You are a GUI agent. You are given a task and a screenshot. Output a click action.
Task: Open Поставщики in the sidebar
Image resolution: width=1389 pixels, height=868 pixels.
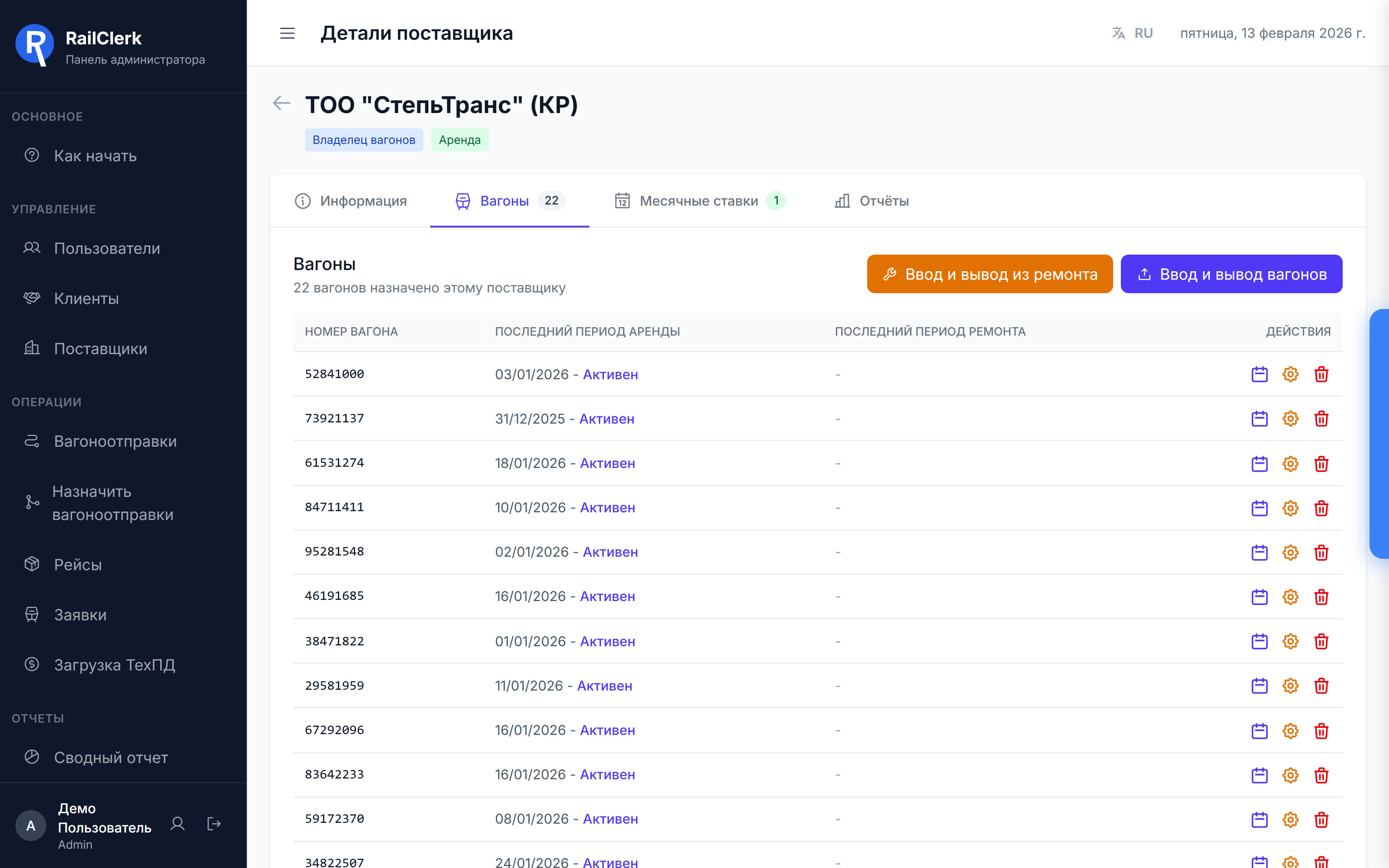100,348
